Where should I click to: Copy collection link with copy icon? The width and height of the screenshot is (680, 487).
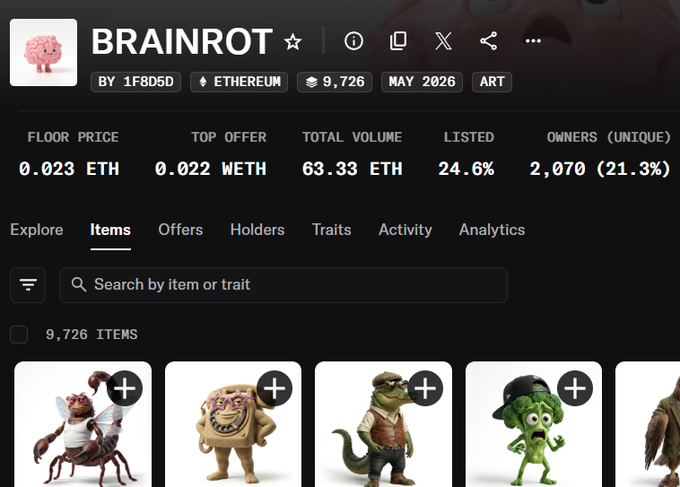[398, 41]
